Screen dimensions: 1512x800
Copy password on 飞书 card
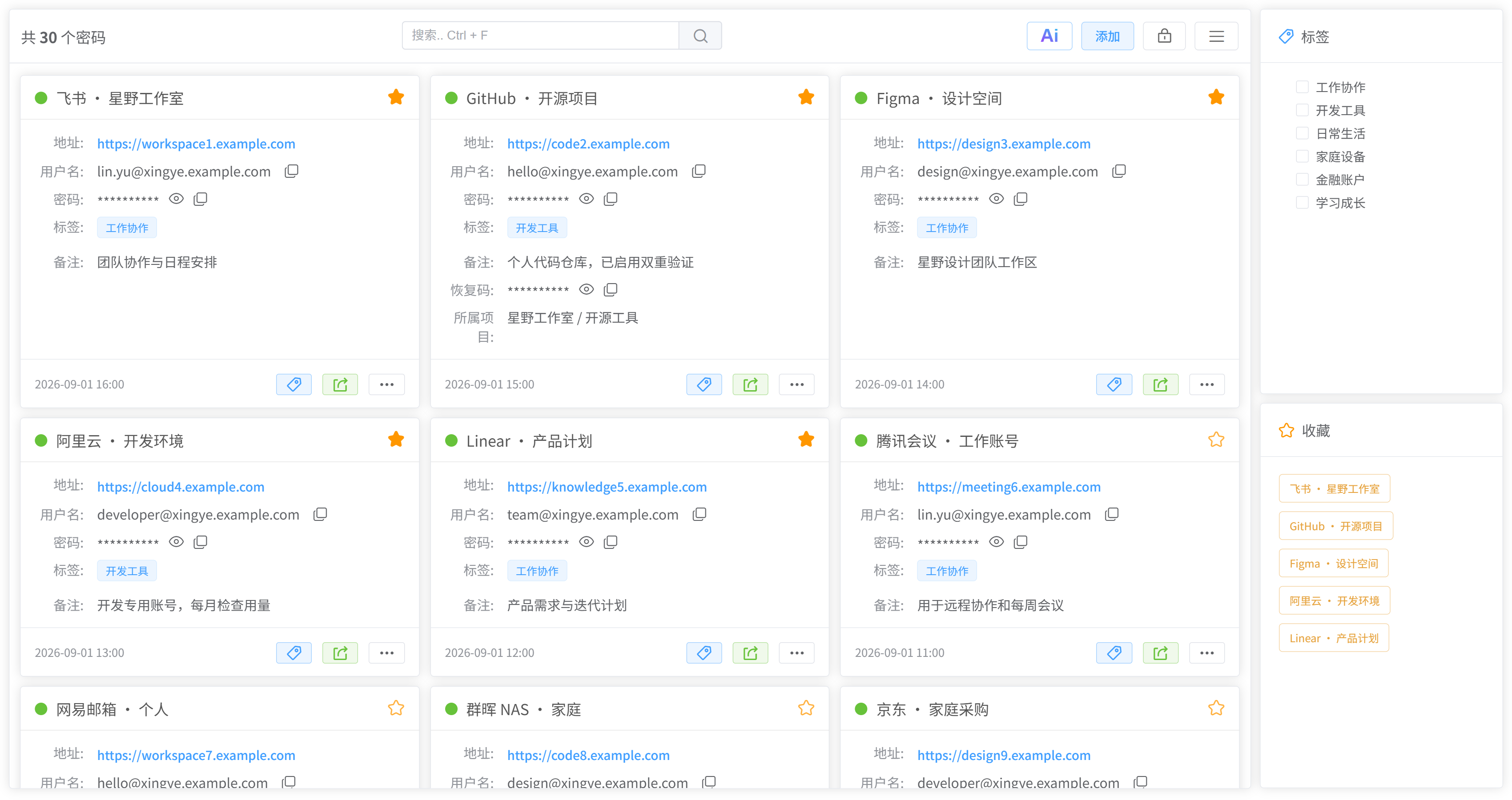click(201, 199)
